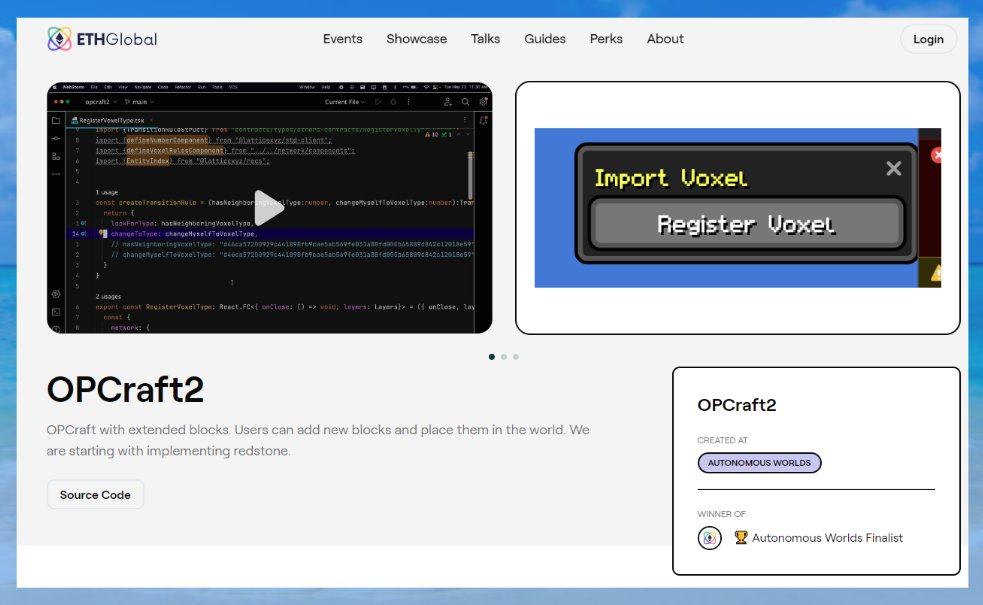This screenshot has height=605, width=983.
Task: Open the Events navigation link
Action: coord(342,39)
